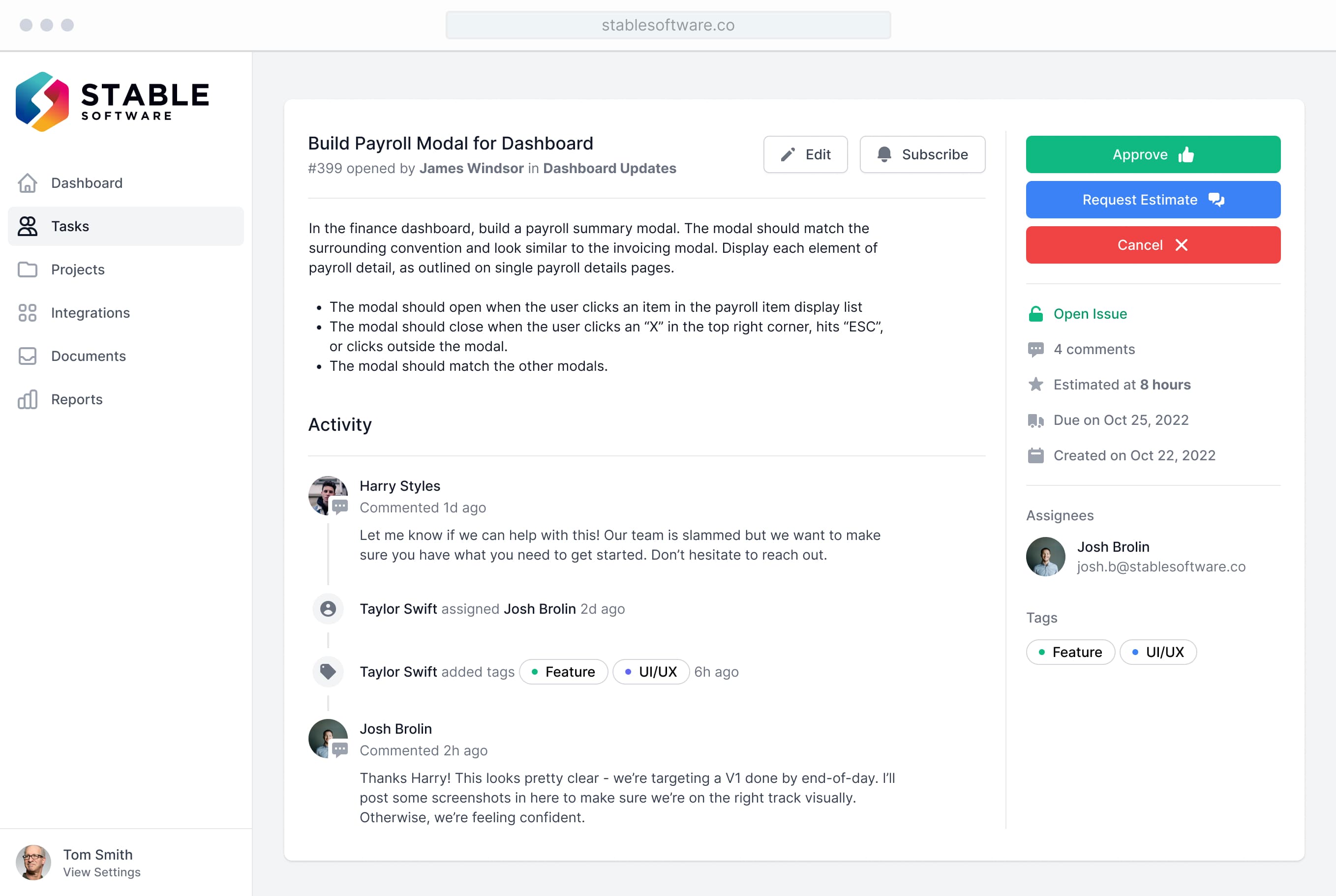Click the Request Estimate chat icon
1336x896 pixels.
(x=1216, y=199)
